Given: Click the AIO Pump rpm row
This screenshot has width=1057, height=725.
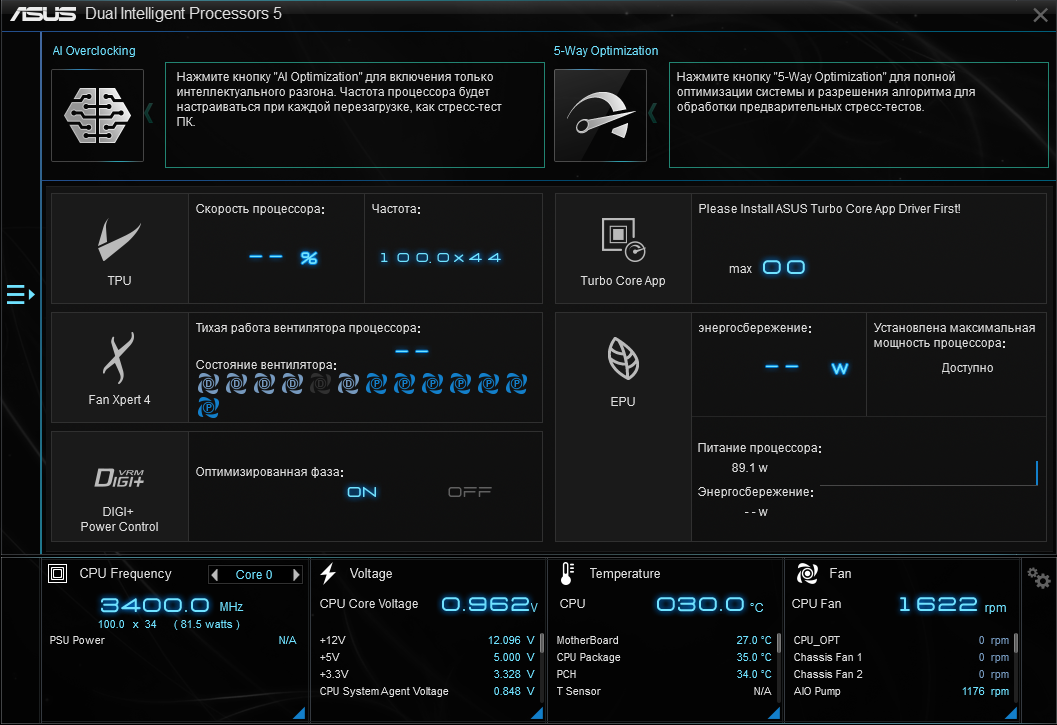Looking at the screenshot, I should coord(901,691).
